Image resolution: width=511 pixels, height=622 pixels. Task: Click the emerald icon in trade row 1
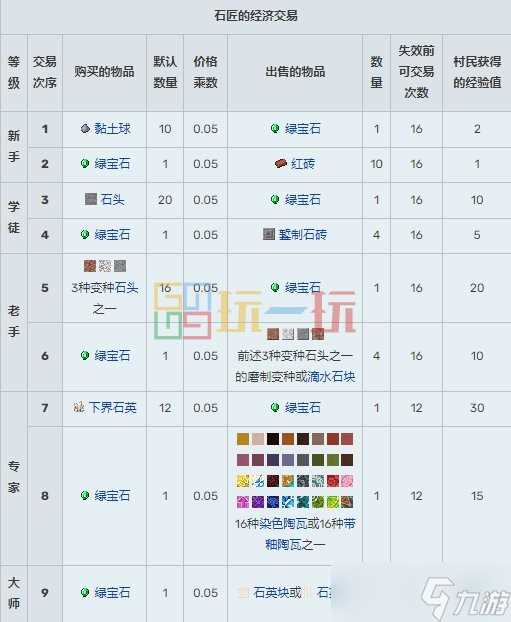pyautogui.click(x=275, y=129)
